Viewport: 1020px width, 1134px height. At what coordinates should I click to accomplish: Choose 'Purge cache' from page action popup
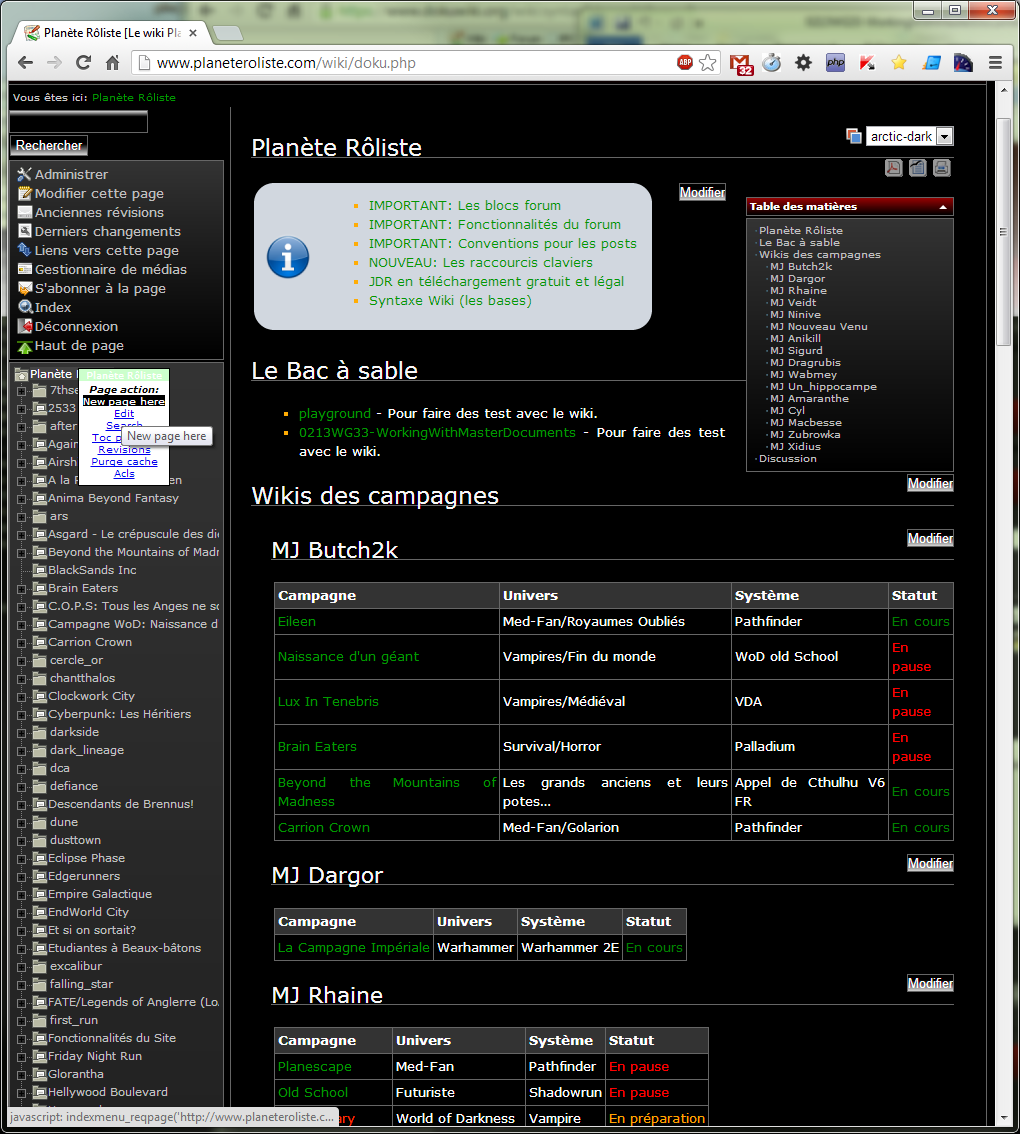pos(124,462)
